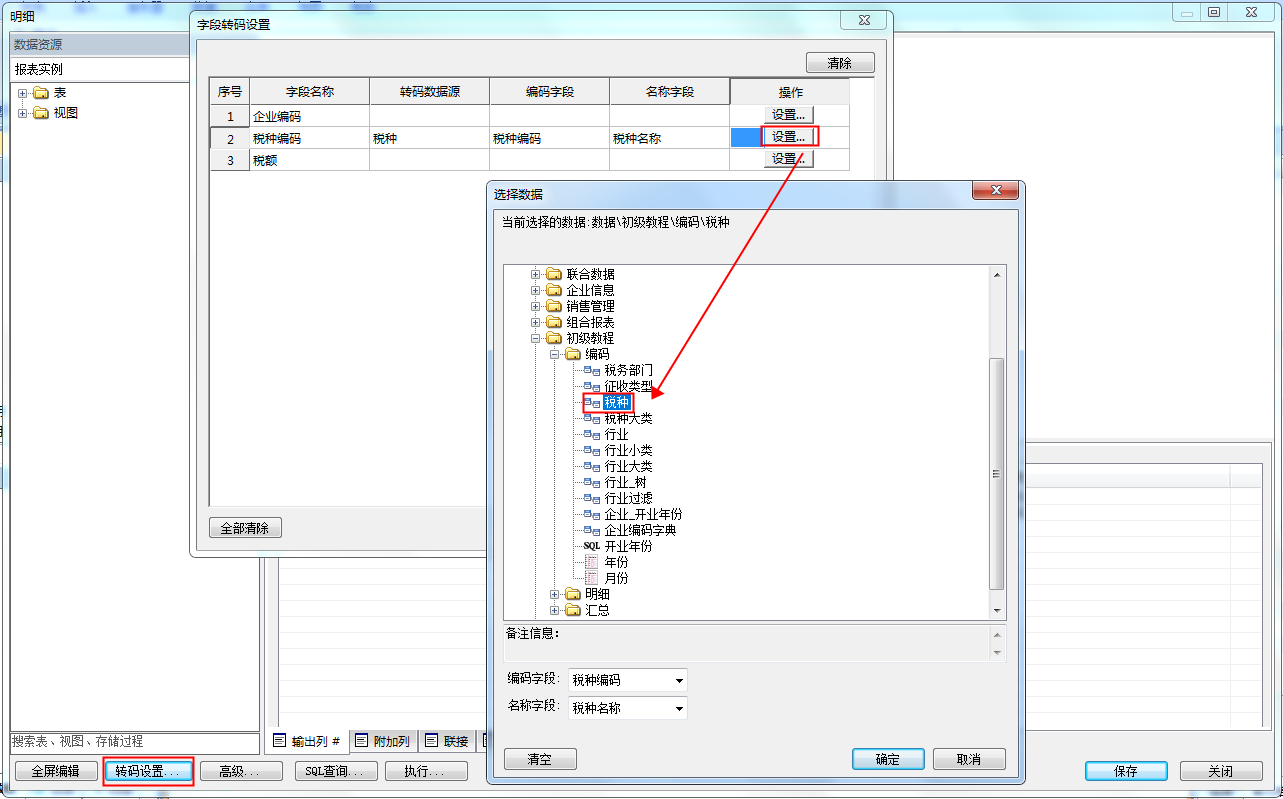Click the 全部清除 button
The width and height of the screenshot is (1283, 799).
tap(245, 528)
